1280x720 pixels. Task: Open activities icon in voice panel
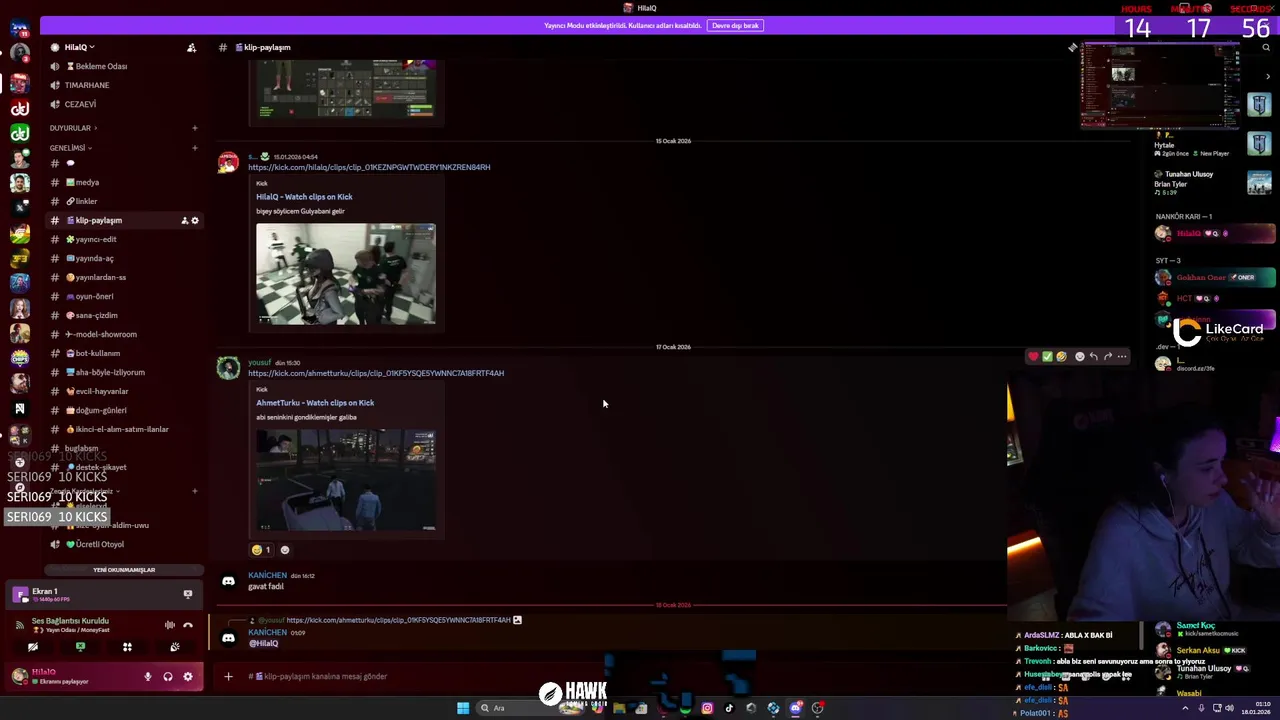127,647
